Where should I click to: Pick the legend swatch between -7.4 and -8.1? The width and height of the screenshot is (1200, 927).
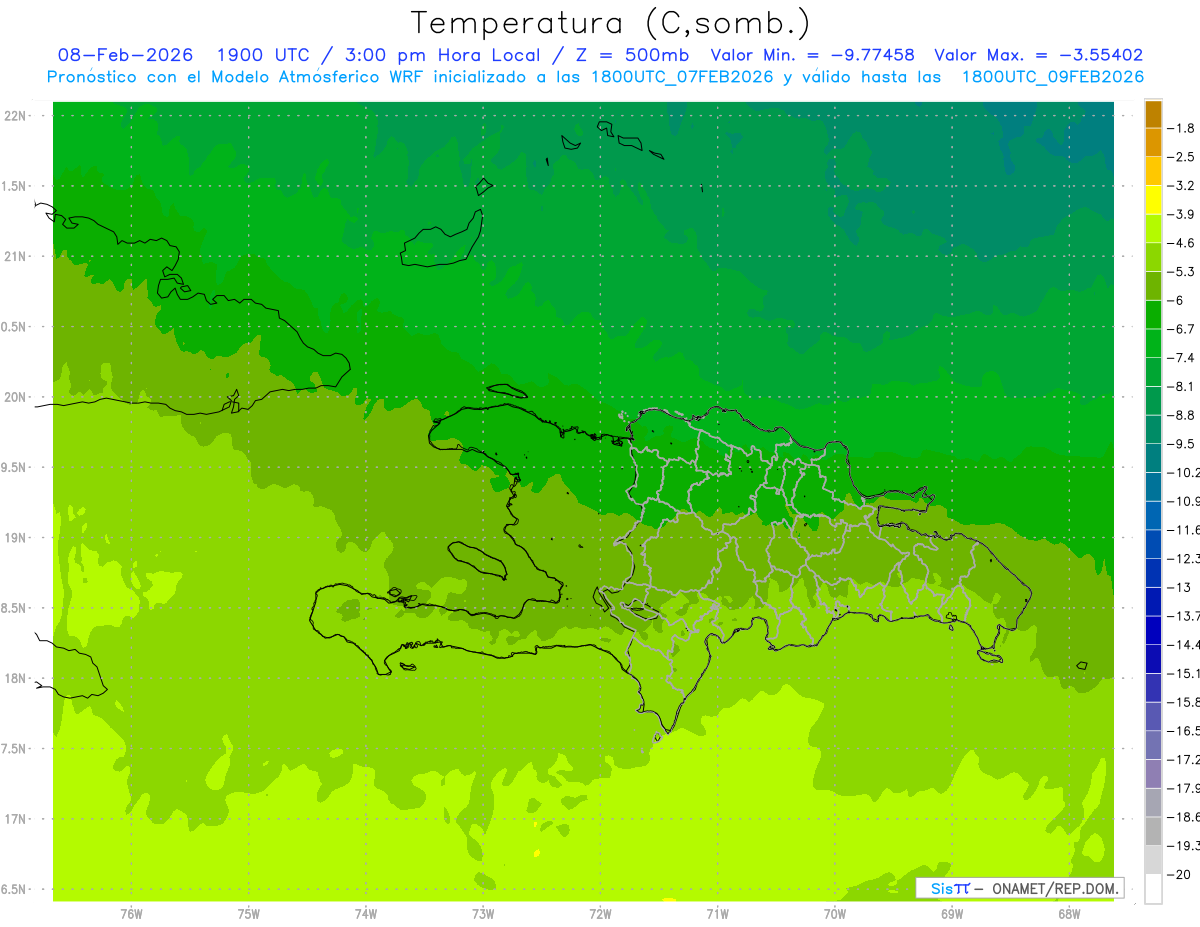[1153, 372]
